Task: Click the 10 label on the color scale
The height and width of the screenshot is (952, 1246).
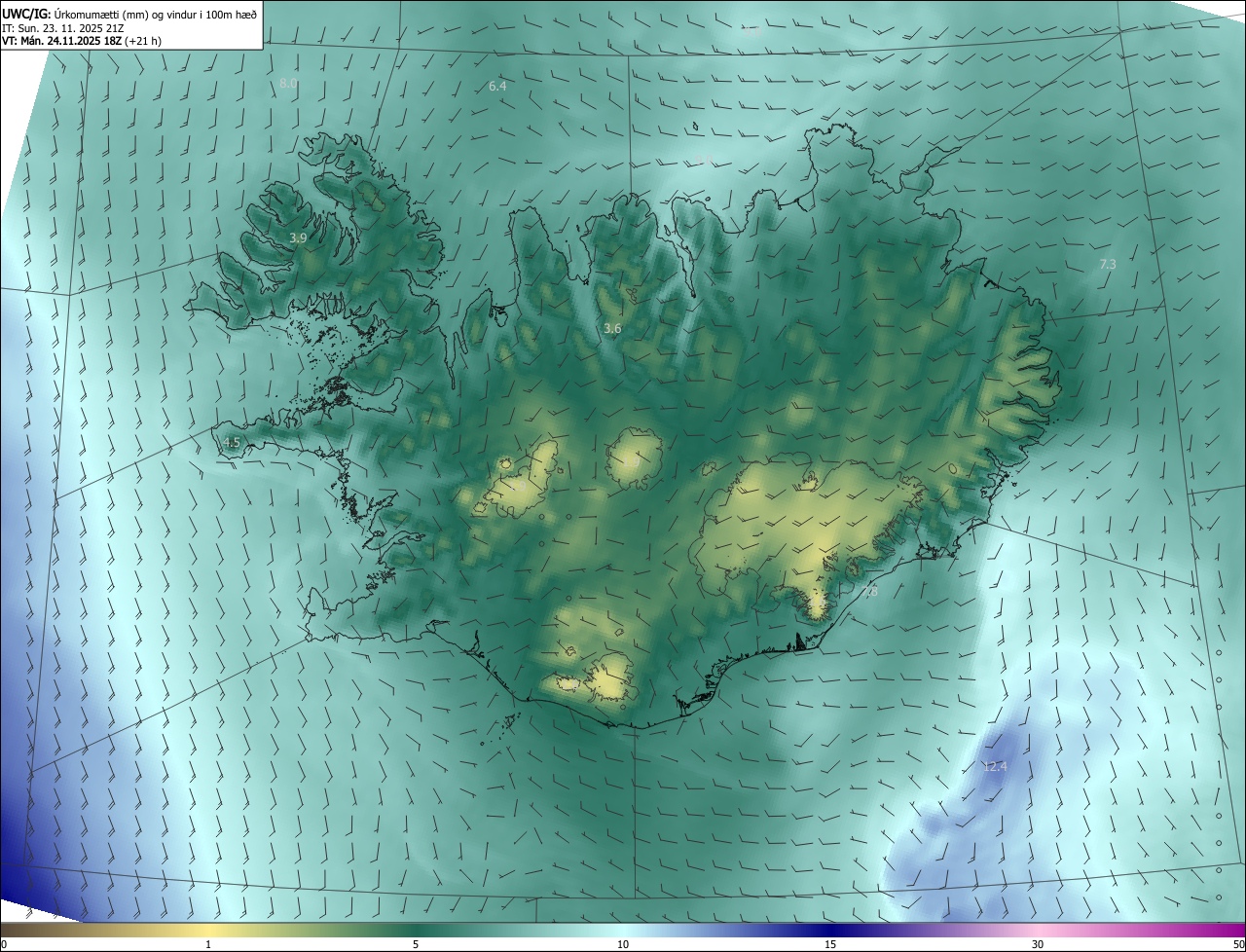Action: pyautogui.click(x=623, y=944)
